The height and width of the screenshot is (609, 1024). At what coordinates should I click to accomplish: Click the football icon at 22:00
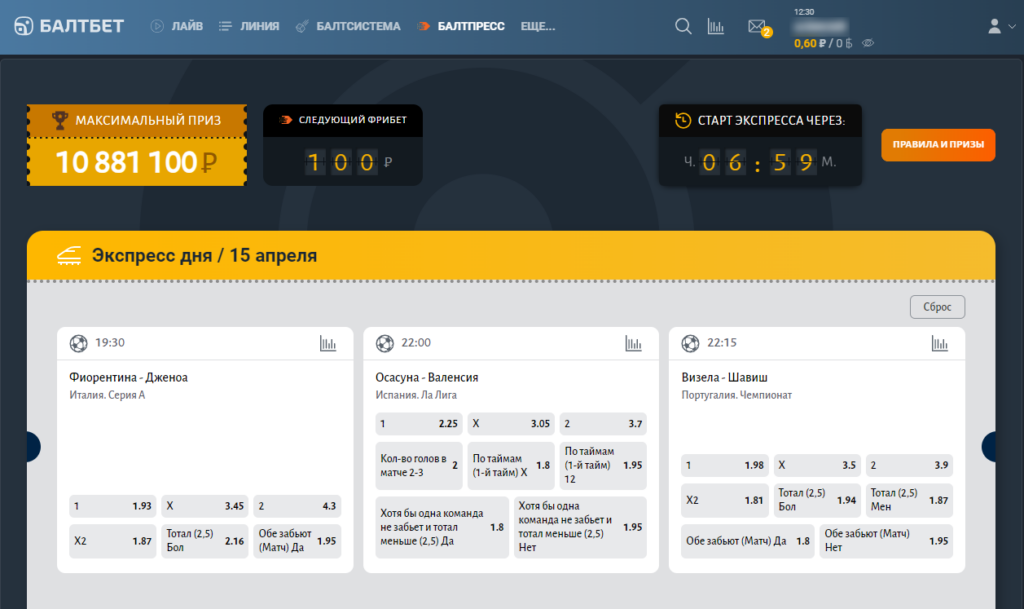click(x=385, y=343)
